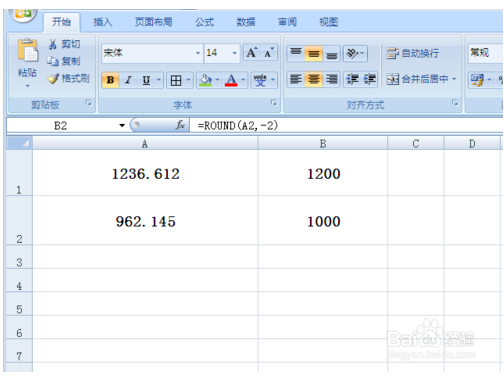
Task: Select cell containing 962.145
Action: [145, 221]
